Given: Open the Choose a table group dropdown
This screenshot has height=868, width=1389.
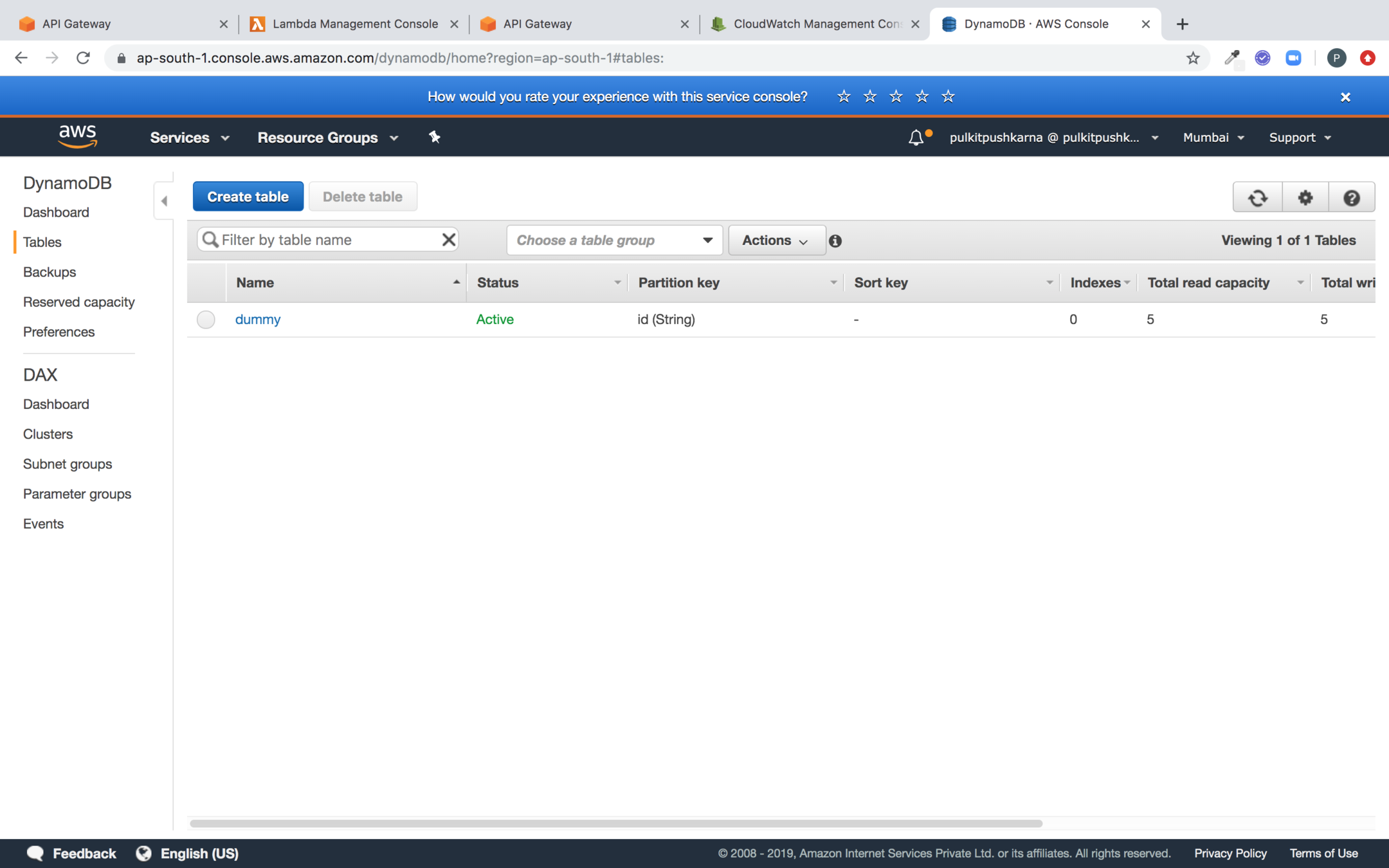Looking at the screenshot, I should click(x=614, y=240).
